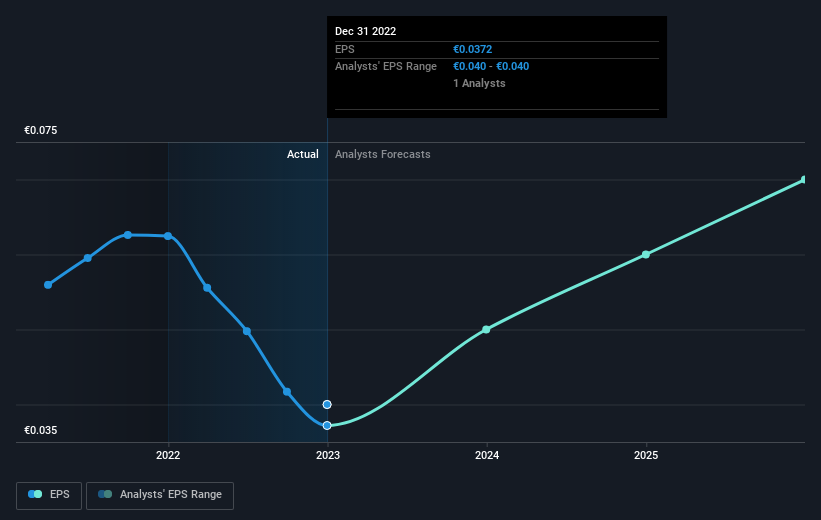This screenshot has width=821, height=520.
Task: Click the €0.0372 EPS value in tooltip
Action: (x=473, y=49)
